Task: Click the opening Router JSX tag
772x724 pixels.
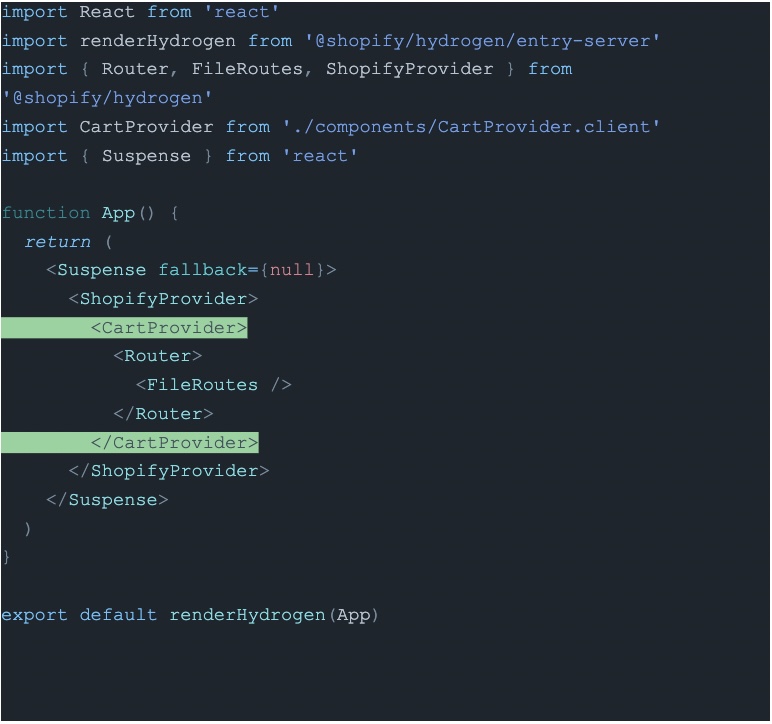Action: [158, 356]
